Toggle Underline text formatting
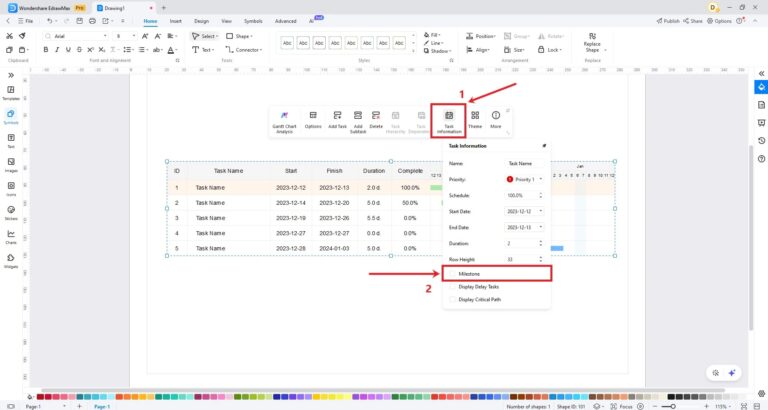The width and height of the screenshot is (768, 410). (68, 49)
